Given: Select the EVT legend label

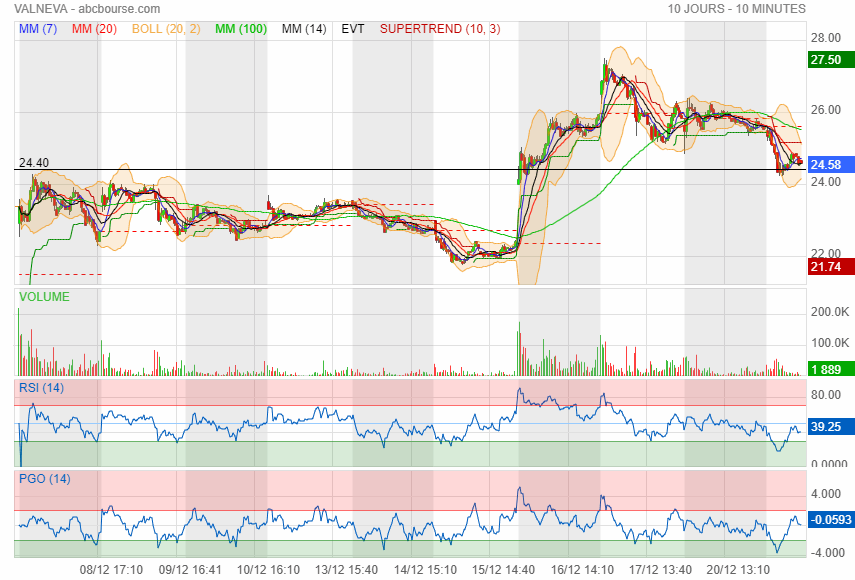Looking at the screenshot, I should (x=353, y=29).
